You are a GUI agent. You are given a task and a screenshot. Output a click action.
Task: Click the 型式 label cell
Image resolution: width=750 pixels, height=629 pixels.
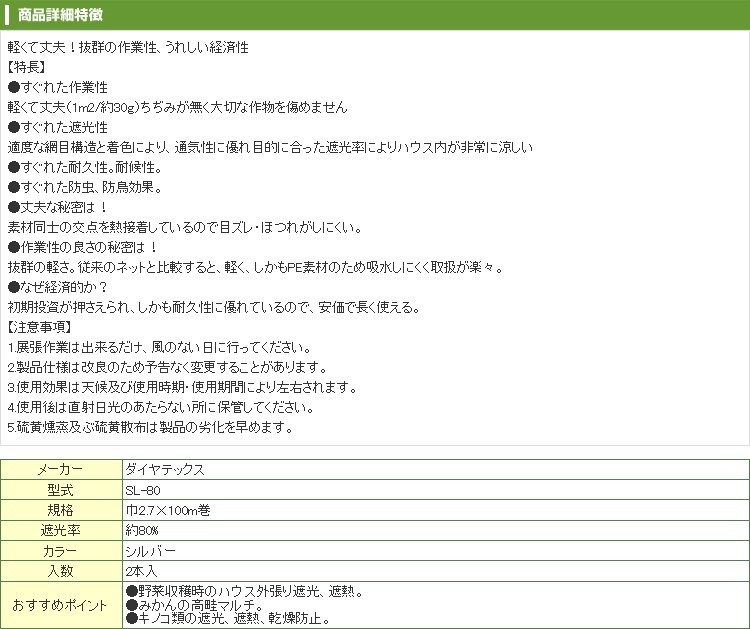tap(61, 490)
